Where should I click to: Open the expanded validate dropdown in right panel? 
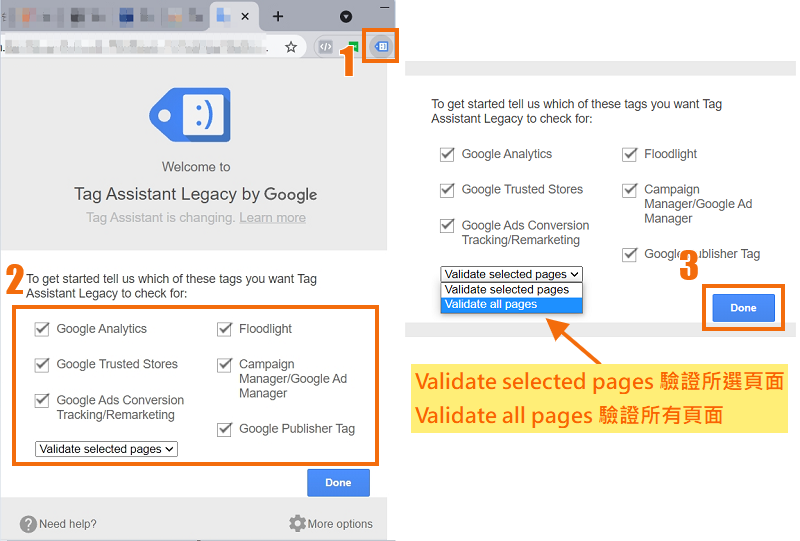[512, 274]
